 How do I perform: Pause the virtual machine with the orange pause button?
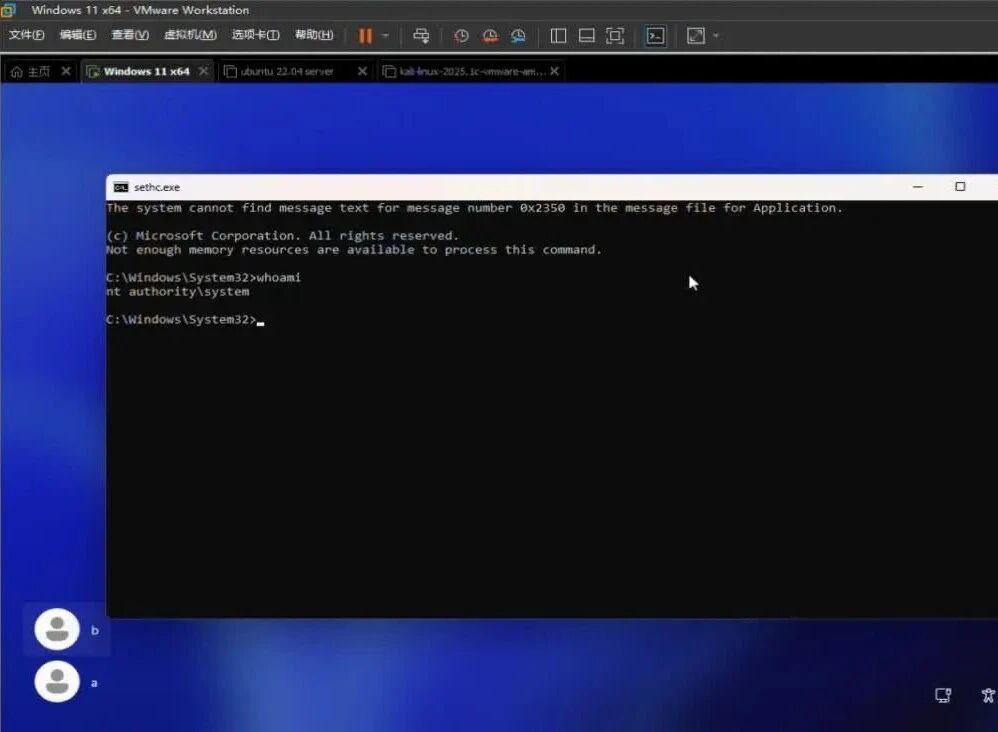[x=365, y=36]
